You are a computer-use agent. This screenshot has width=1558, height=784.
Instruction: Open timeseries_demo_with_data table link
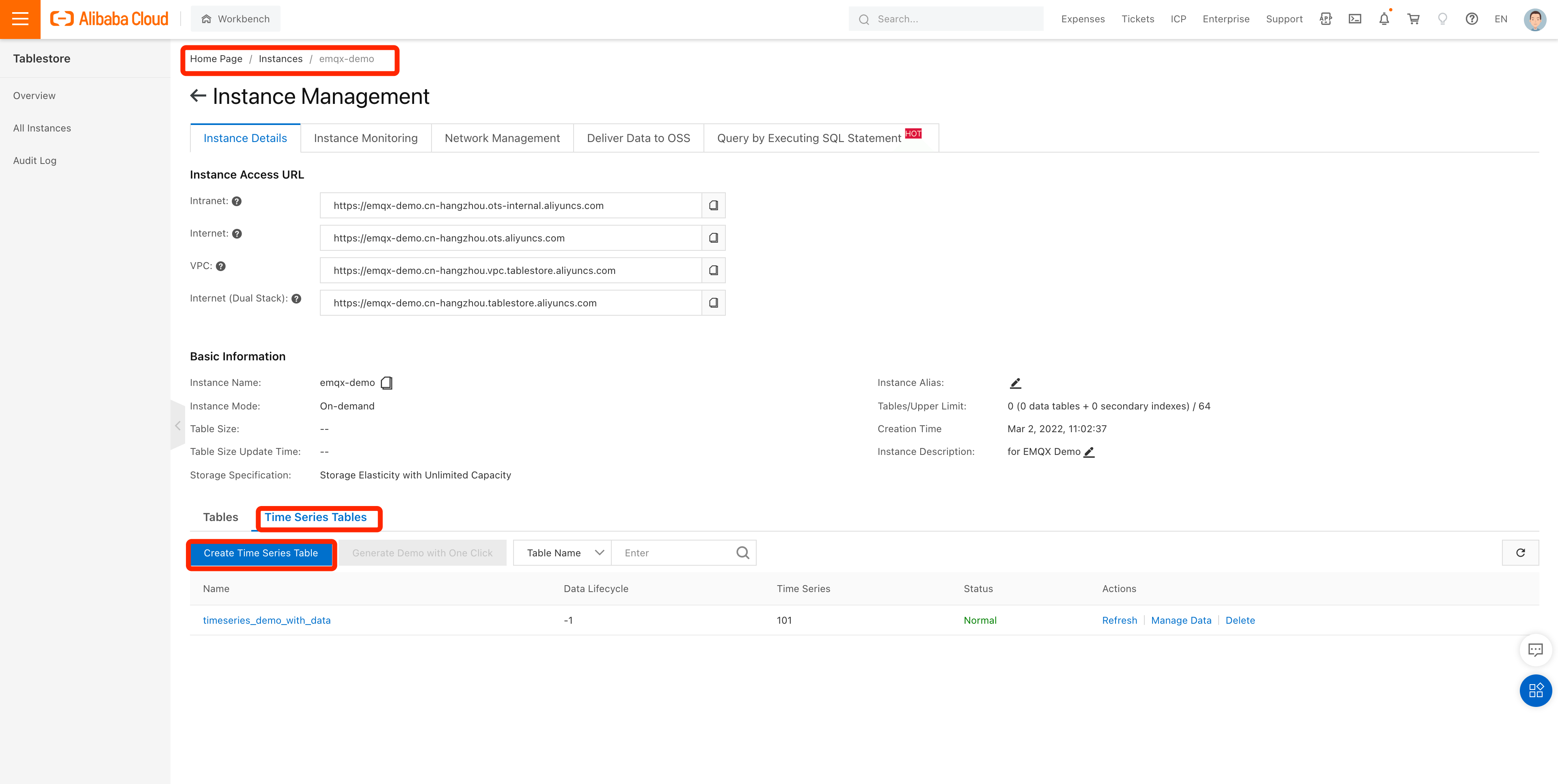tap(267, 620)
